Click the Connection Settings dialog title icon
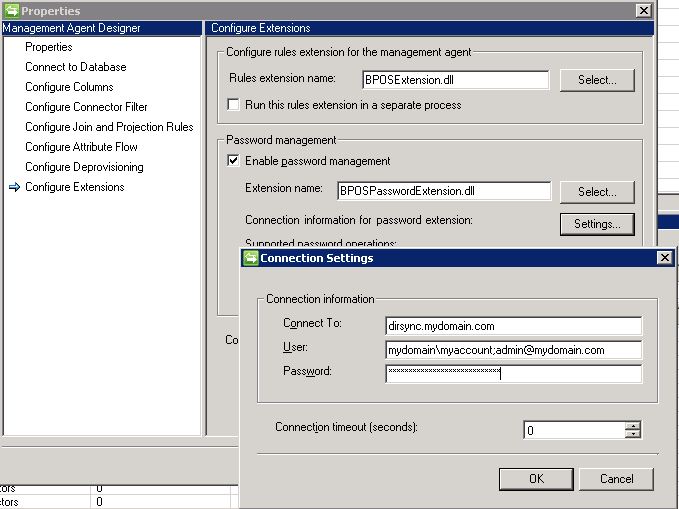The height and width of the screenshot is (509, 679). (x=251, y=258)
